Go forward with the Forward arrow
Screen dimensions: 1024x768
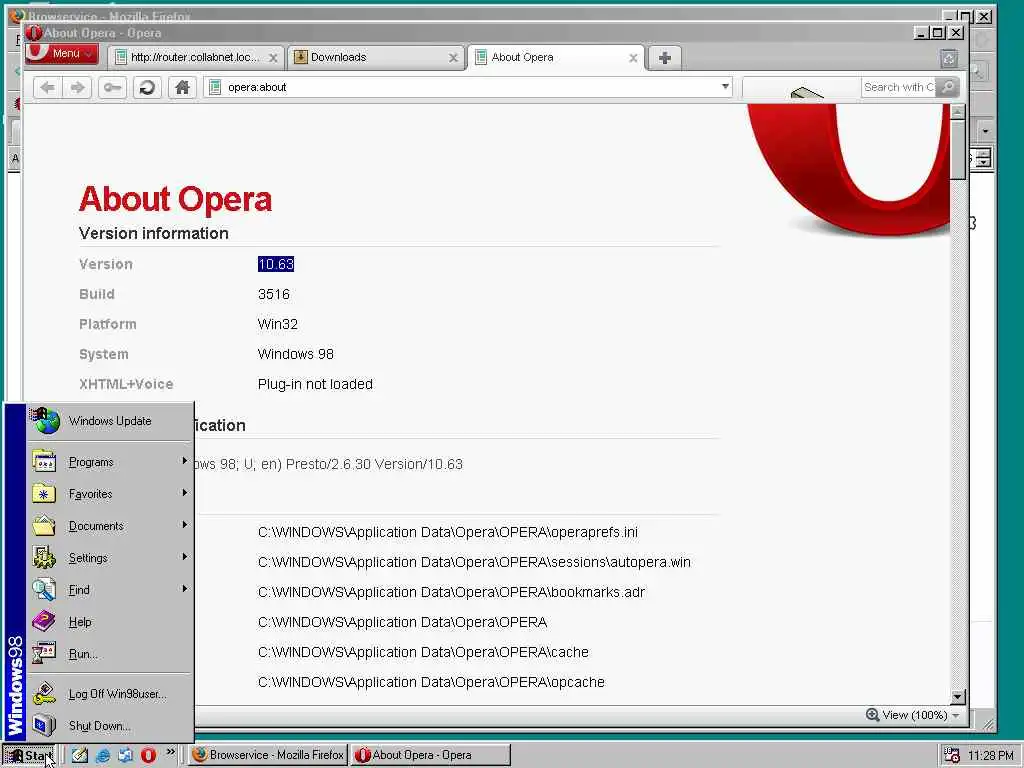[x=77, y=87]
